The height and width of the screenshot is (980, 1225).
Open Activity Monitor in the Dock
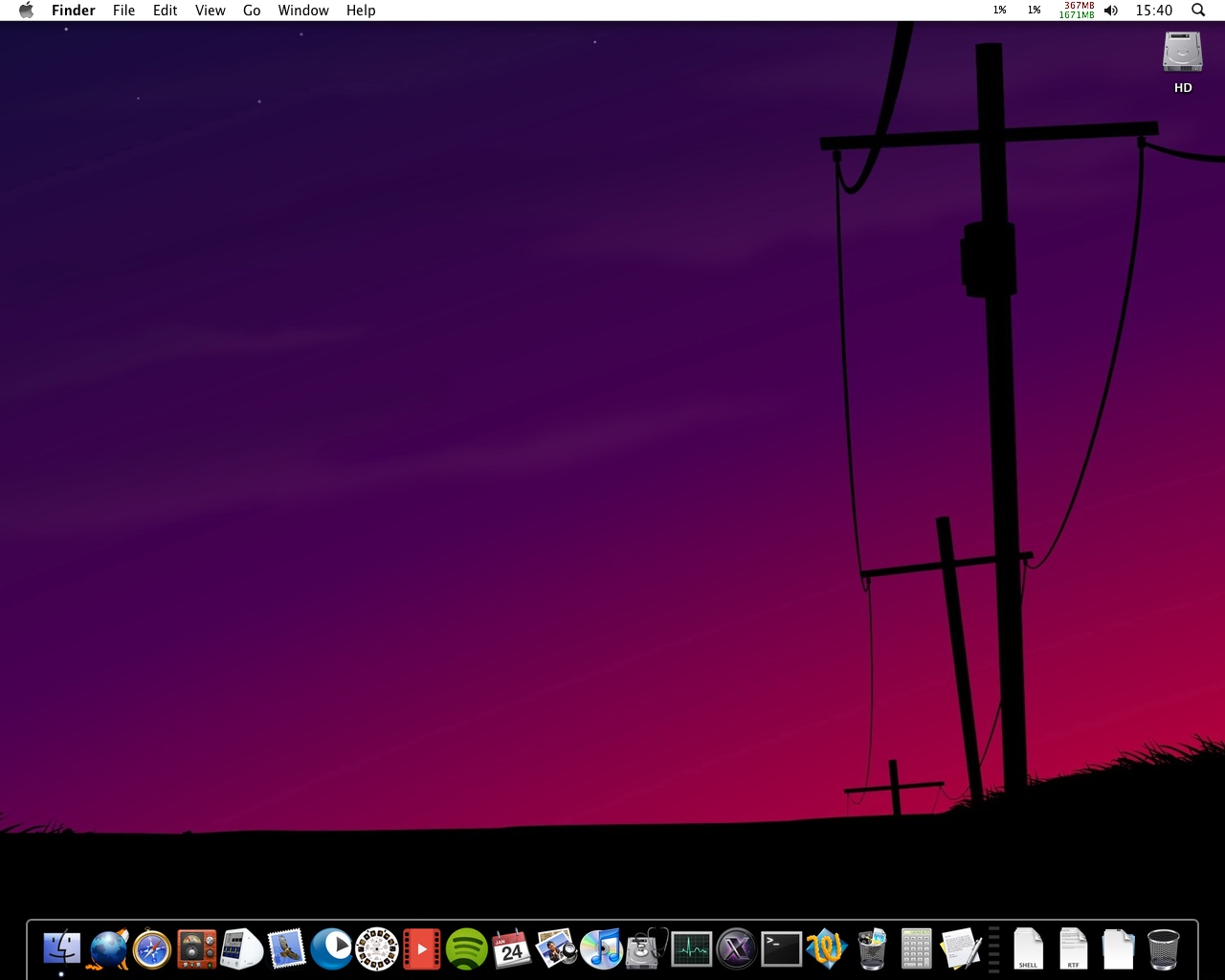[691, 949]
